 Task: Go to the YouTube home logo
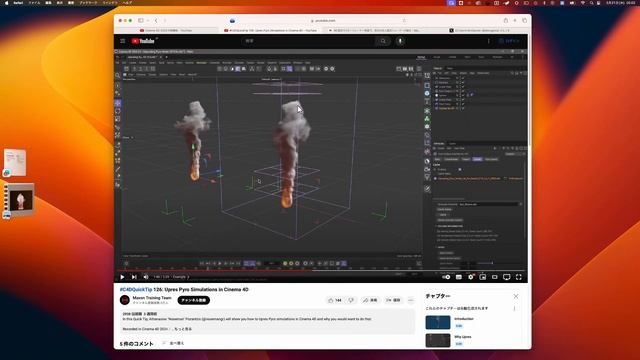click(144, 41)
